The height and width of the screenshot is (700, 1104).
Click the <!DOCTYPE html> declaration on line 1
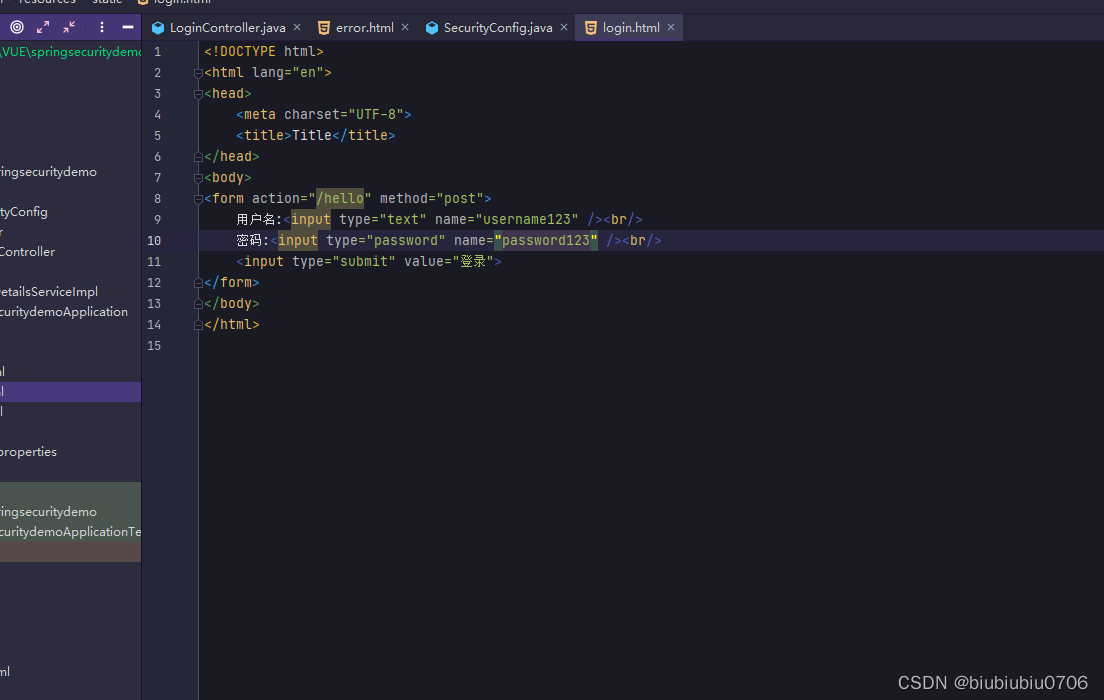click(264, 51)
